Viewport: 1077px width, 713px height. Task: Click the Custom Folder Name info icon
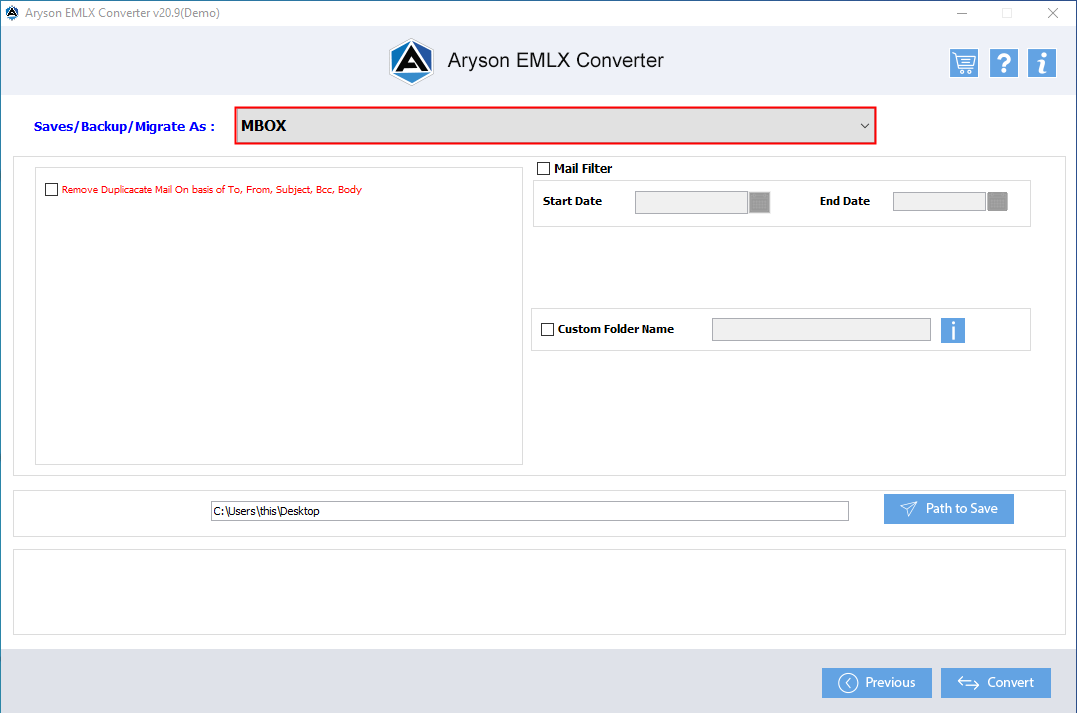point(952,330)
